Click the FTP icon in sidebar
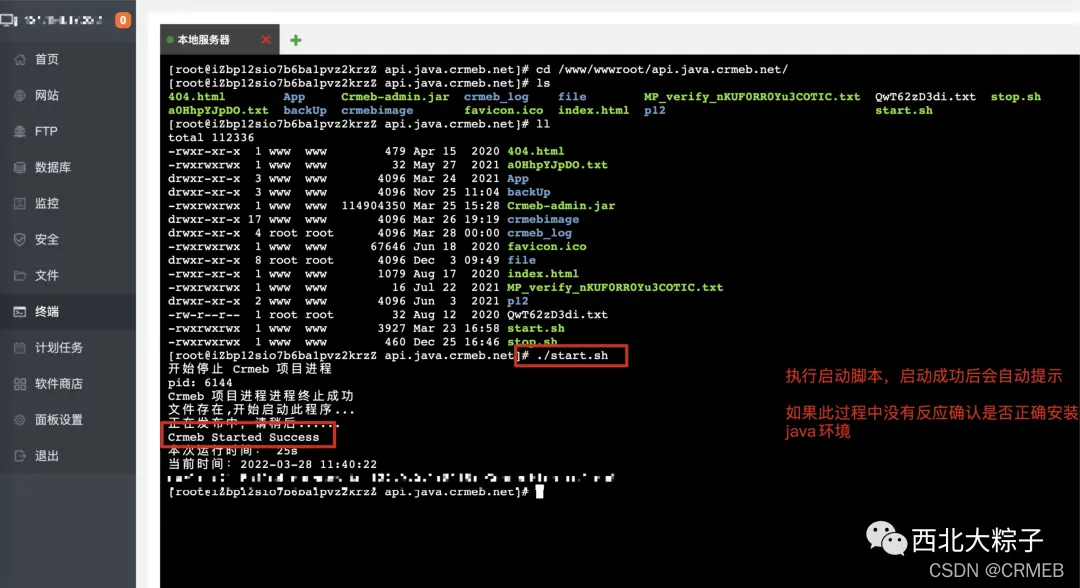The width and height of the screenshot is (1080, 588). (x=20, y=132)
